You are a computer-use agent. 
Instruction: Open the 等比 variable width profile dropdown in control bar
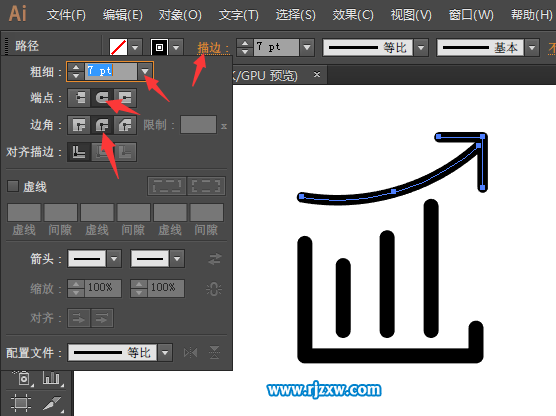coord(421,47)
